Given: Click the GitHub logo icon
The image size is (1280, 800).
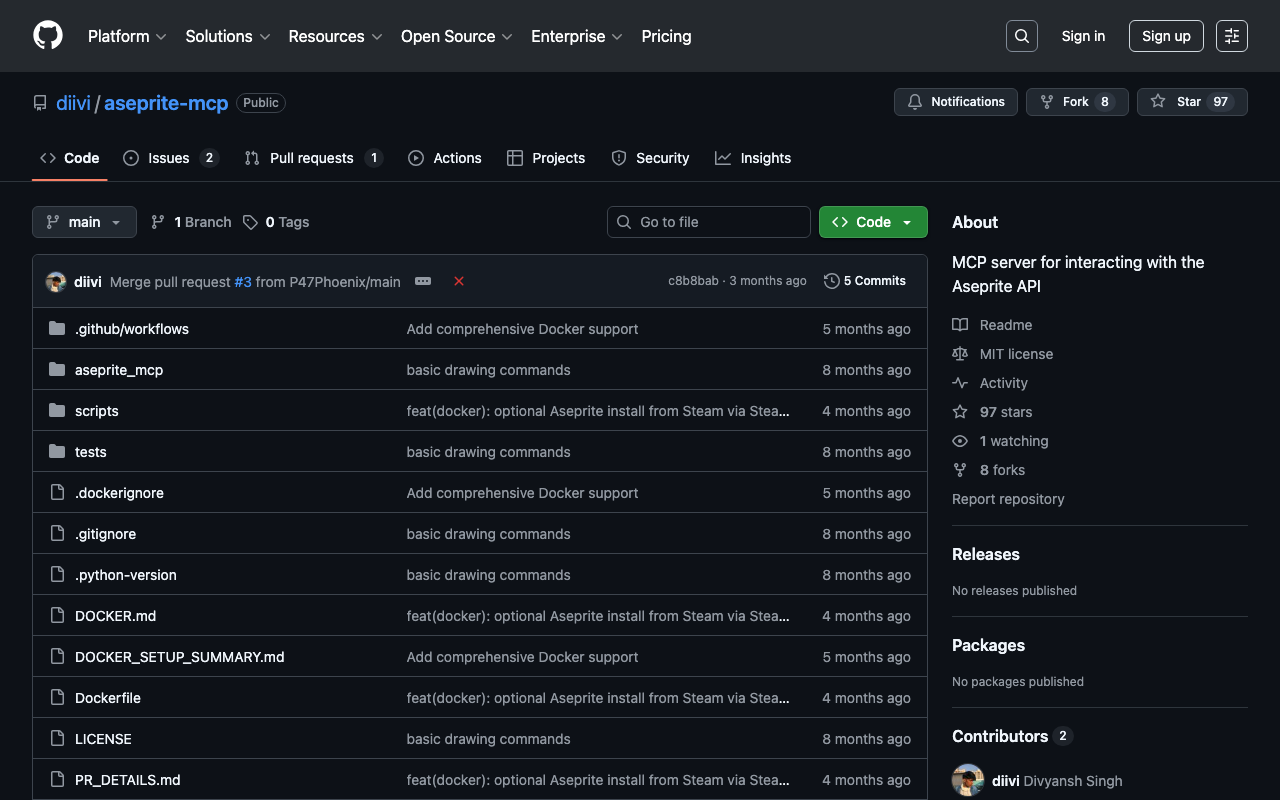Looking at the screenshot, I should (x=48, y=36).
